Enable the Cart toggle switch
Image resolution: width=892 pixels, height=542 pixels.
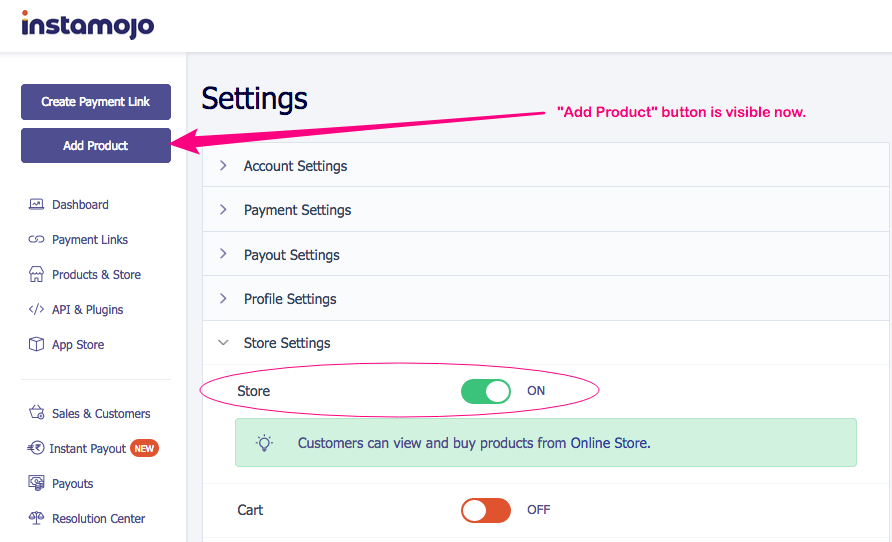tap(486, 510)
